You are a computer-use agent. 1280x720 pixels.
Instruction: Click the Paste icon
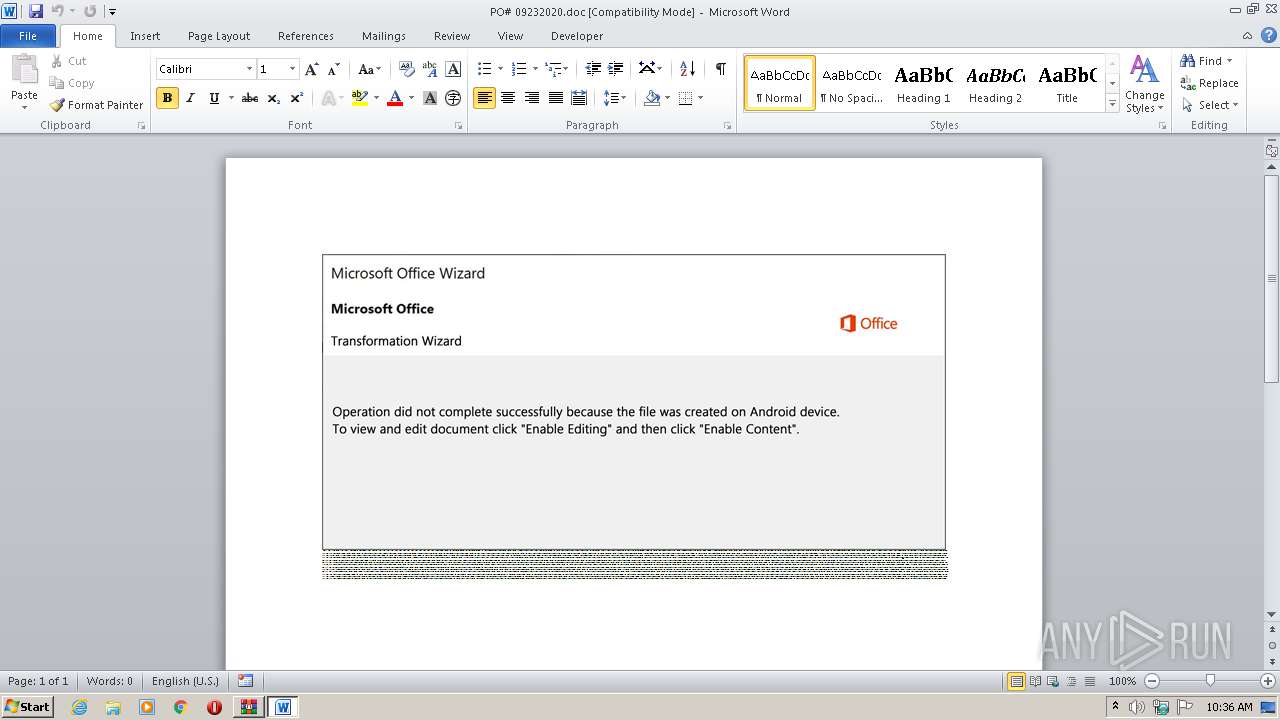coord(24,70)
